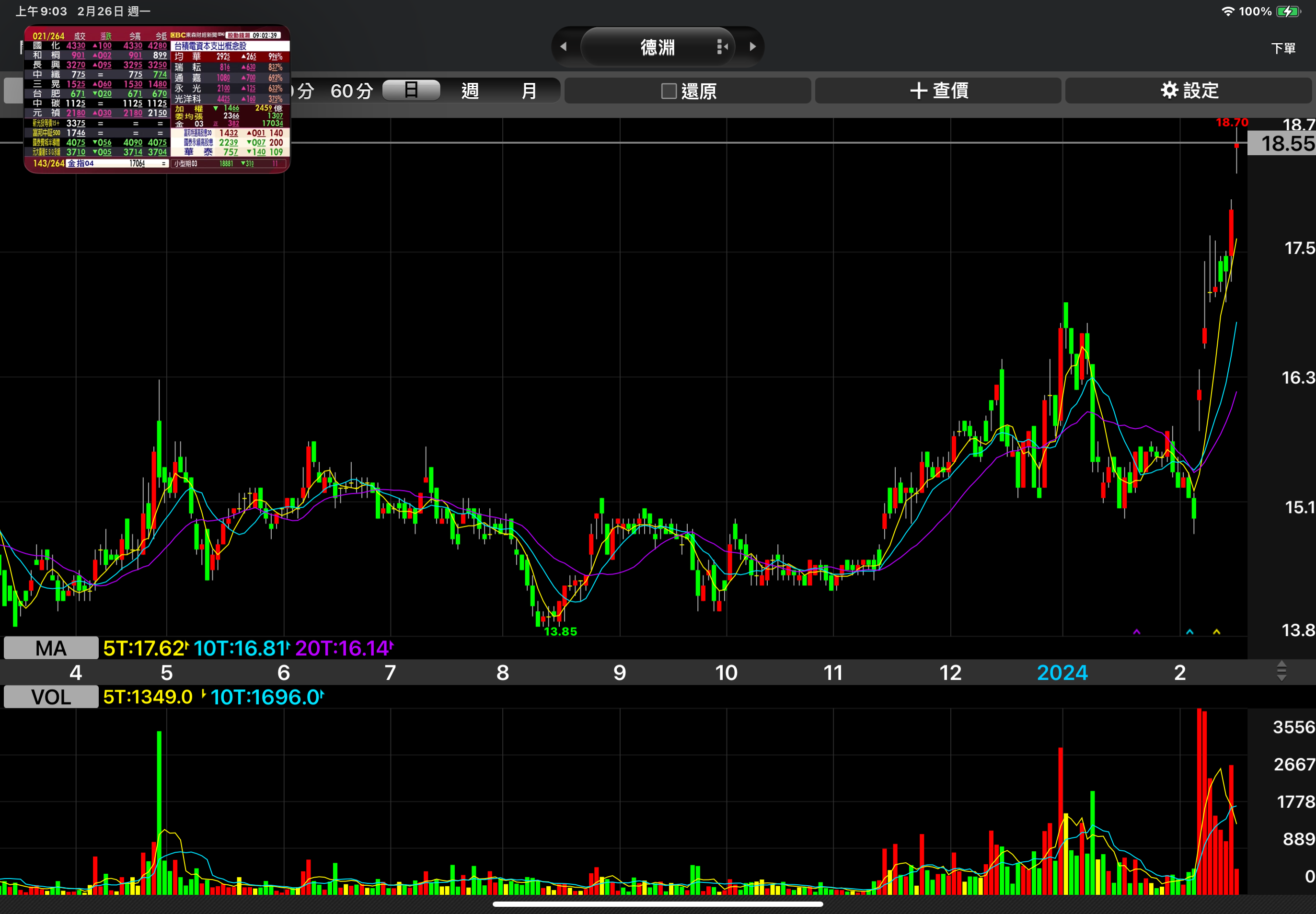Go to the previous stock with left arrow

564,47
